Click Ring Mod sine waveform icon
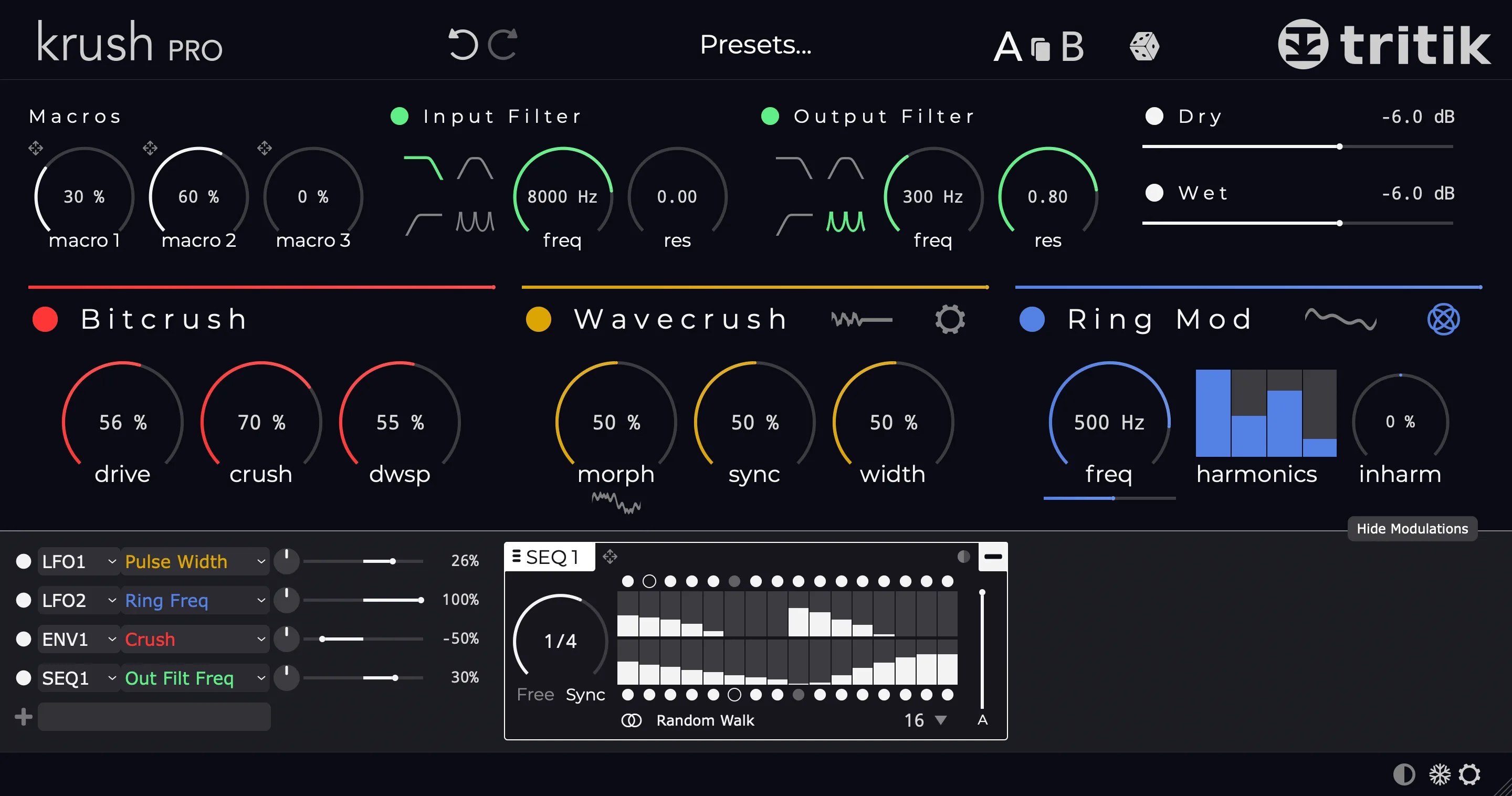Screen dimensions: 1512x796 [x=1341, y=319]
